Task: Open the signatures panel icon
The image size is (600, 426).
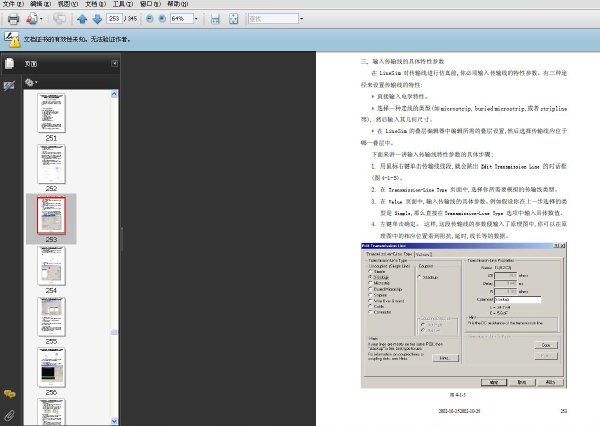Action: click(x=9, y=85)
